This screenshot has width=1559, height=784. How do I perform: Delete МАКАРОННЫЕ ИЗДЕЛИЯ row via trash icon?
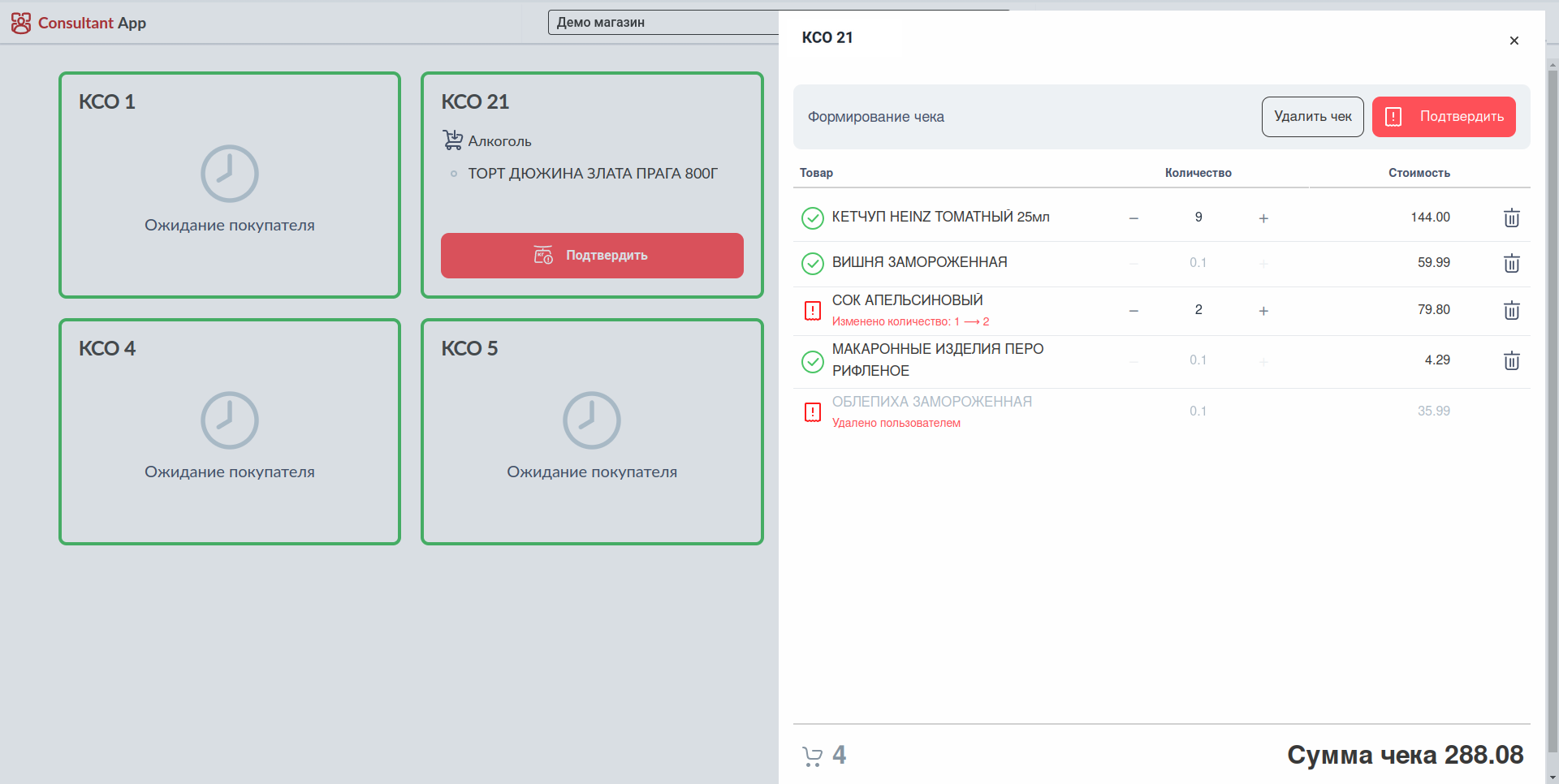click(x=1511, y=360)
